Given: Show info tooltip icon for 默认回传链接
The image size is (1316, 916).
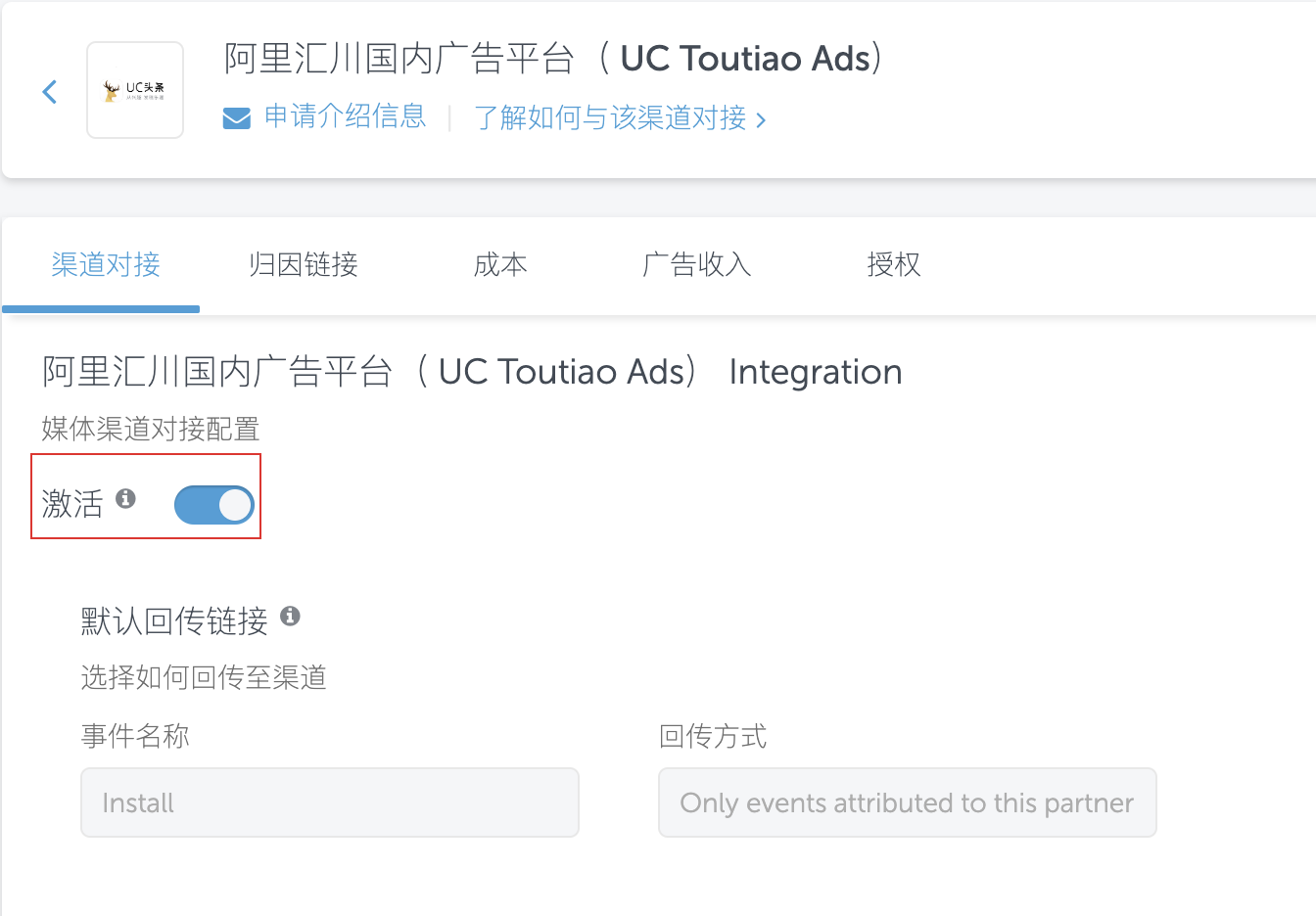Looking at the screenshot, I should pyautogui.click(x=290, y=616).
